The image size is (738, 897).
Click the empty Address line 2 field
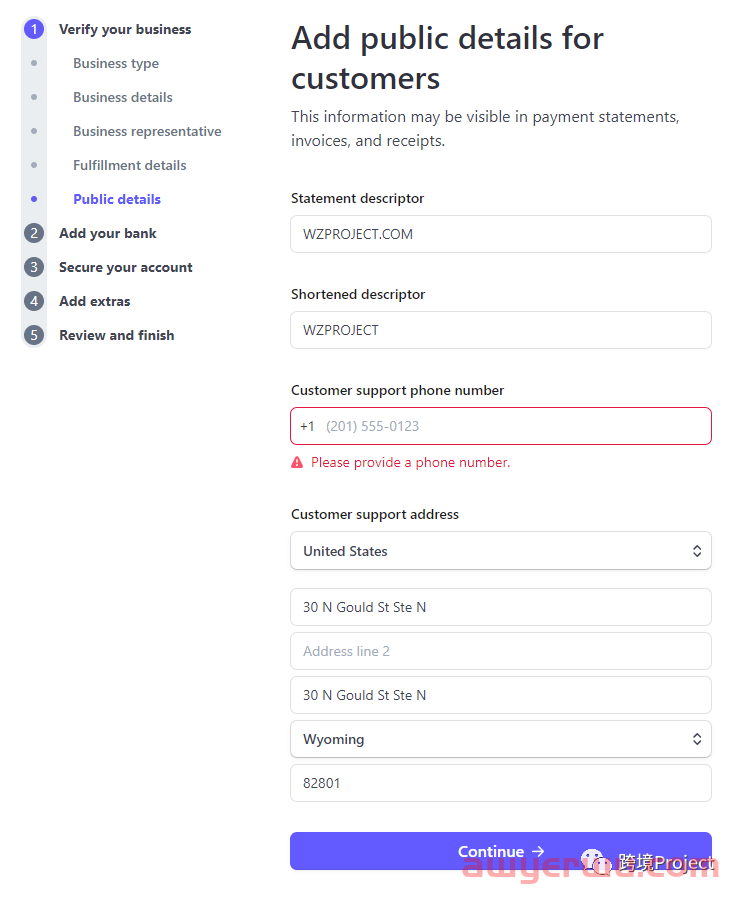pos(500,651)
